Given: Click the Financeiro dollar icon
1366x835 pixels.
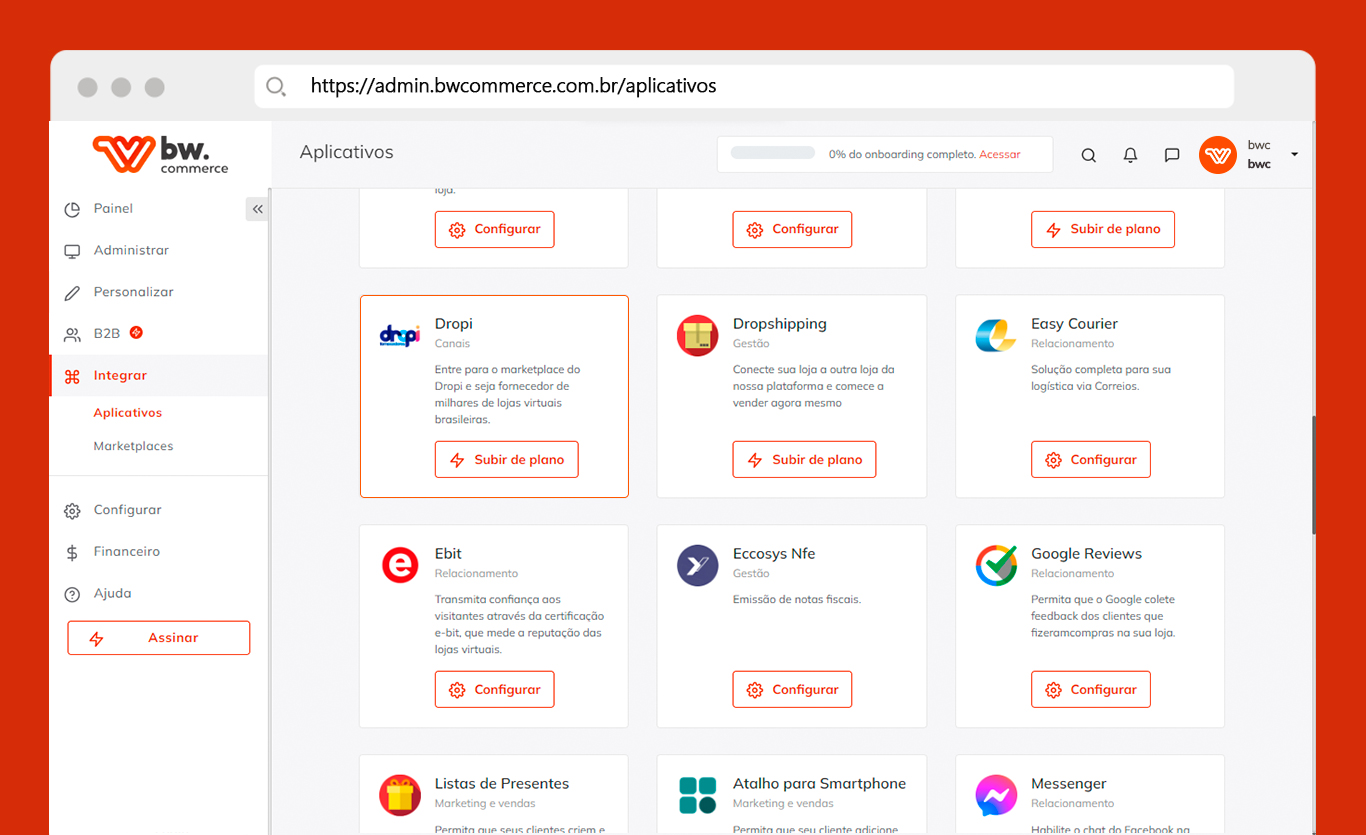Looking at the screenshot, I should click(72, 553).
